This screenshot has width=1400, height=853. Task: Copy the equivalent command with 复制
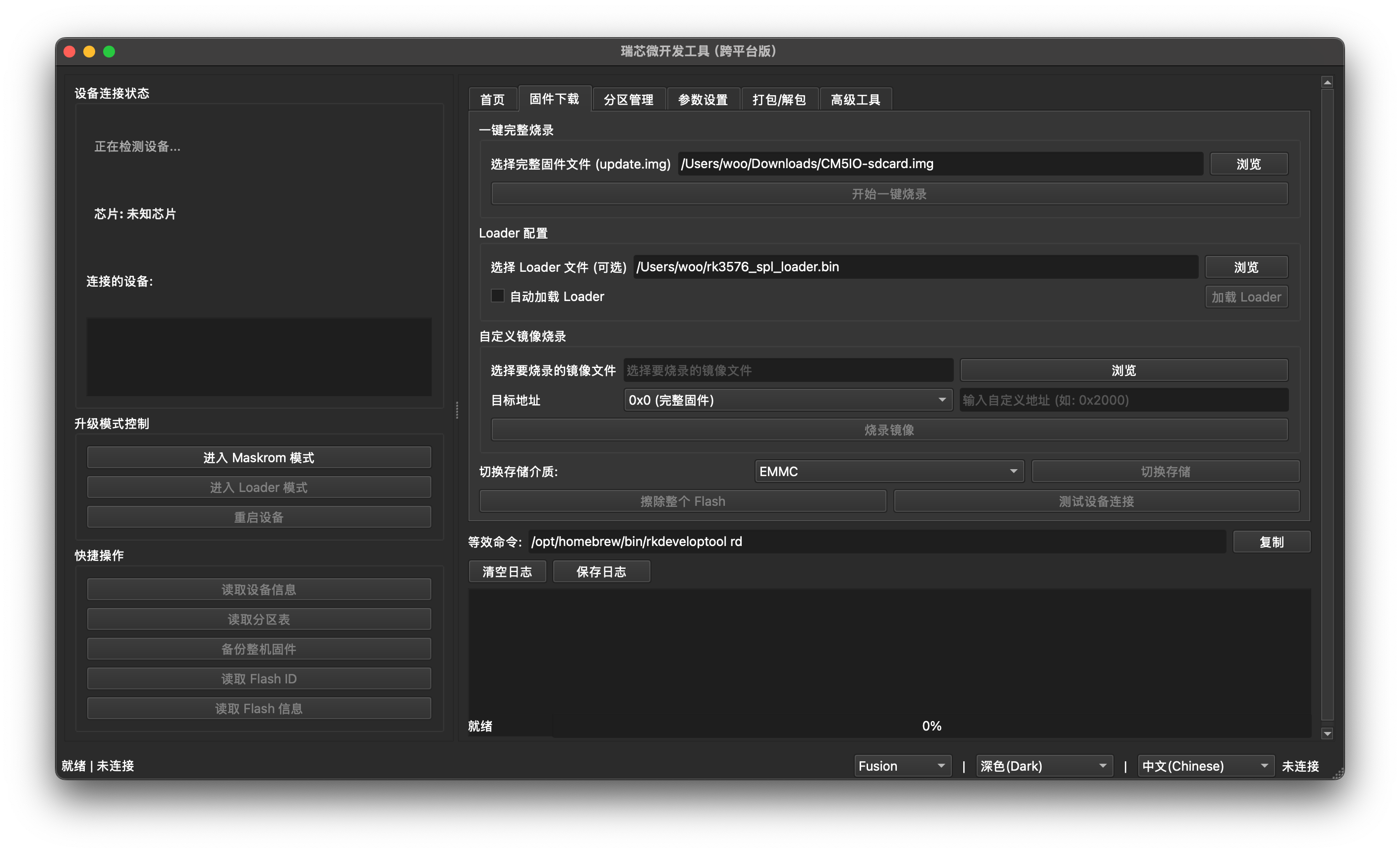pos(1271,542)
